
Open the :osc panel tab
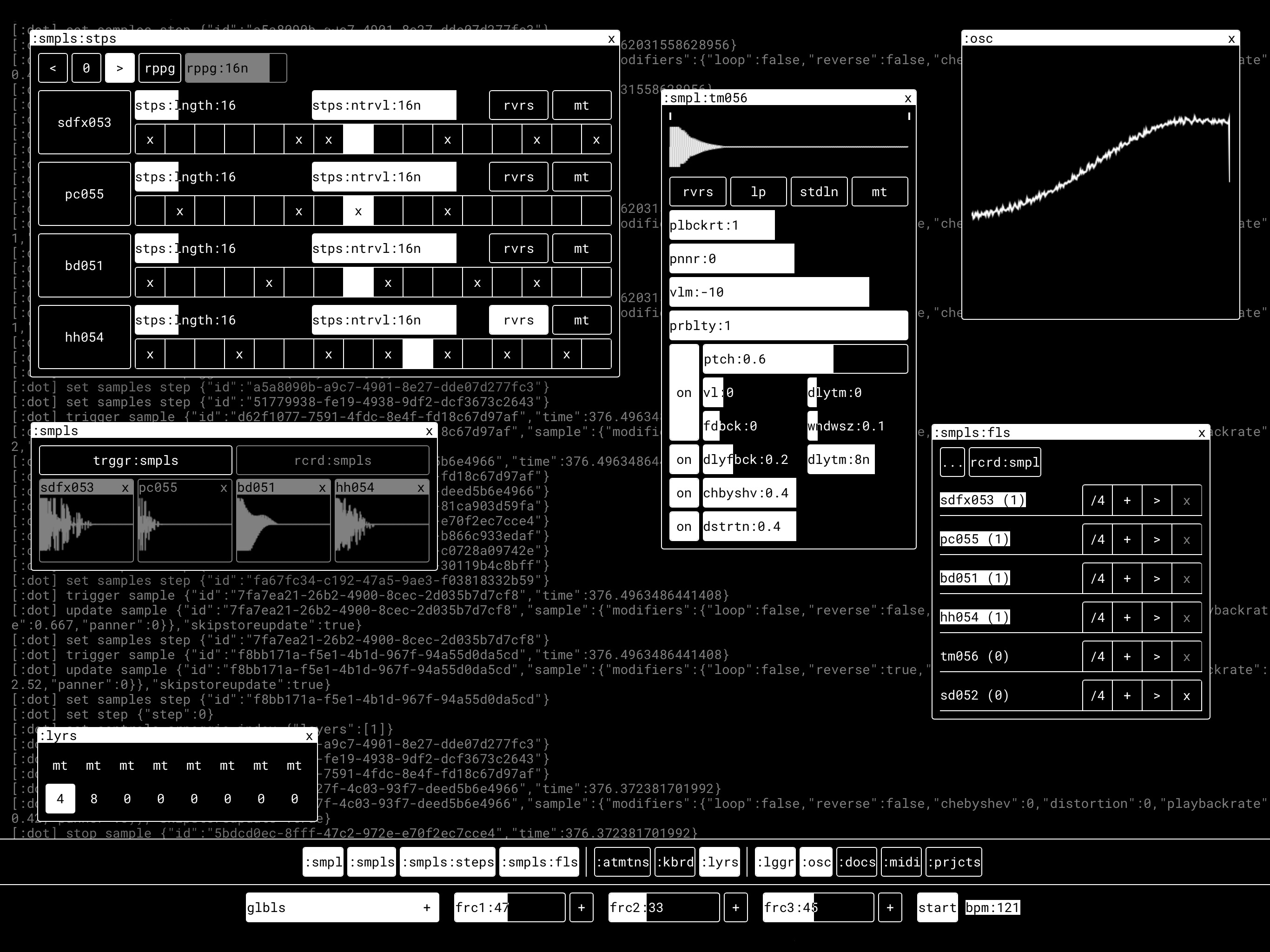coord(816,862)
